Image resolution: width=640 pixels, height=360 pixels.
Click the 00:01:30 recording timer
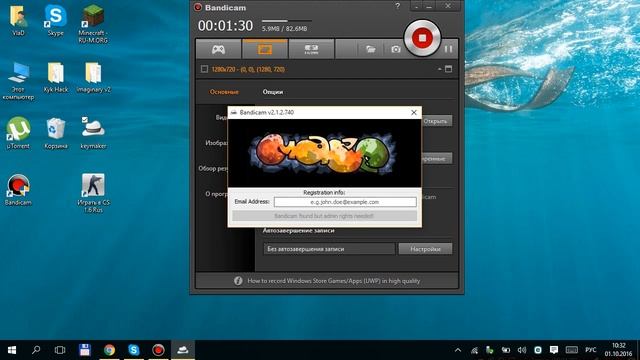click(225, 26)
